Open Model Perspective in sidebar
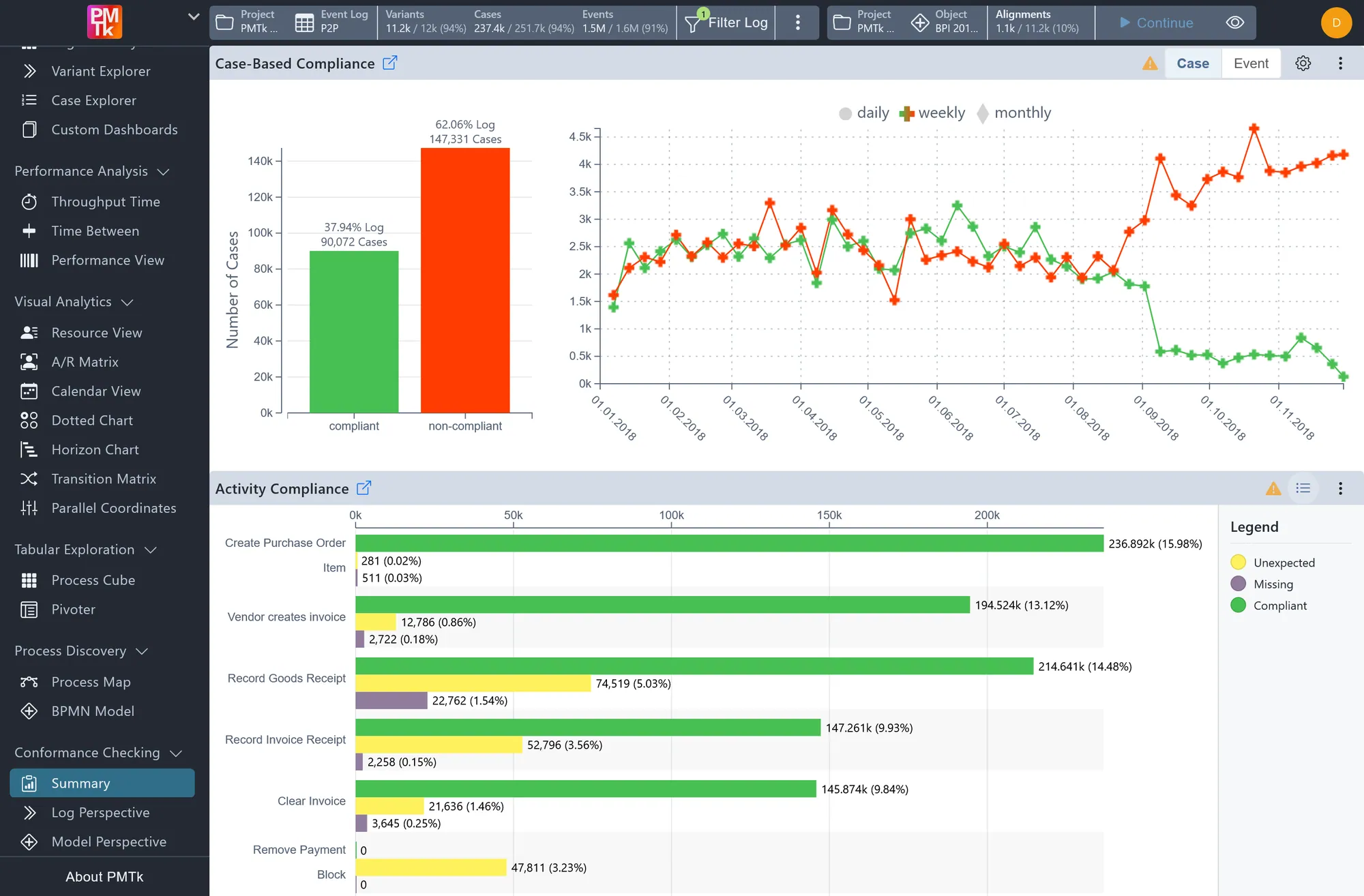 [102, 842]
